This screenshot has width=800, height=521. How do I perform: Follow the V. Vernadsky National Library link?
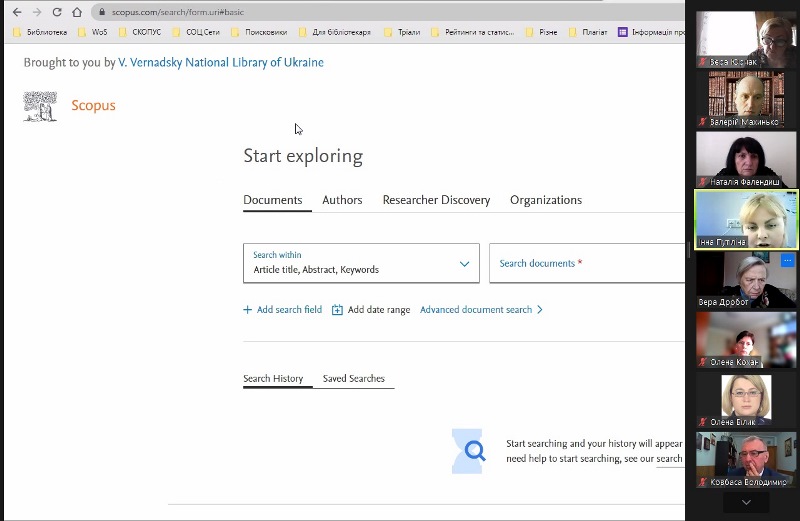(221, 62)
